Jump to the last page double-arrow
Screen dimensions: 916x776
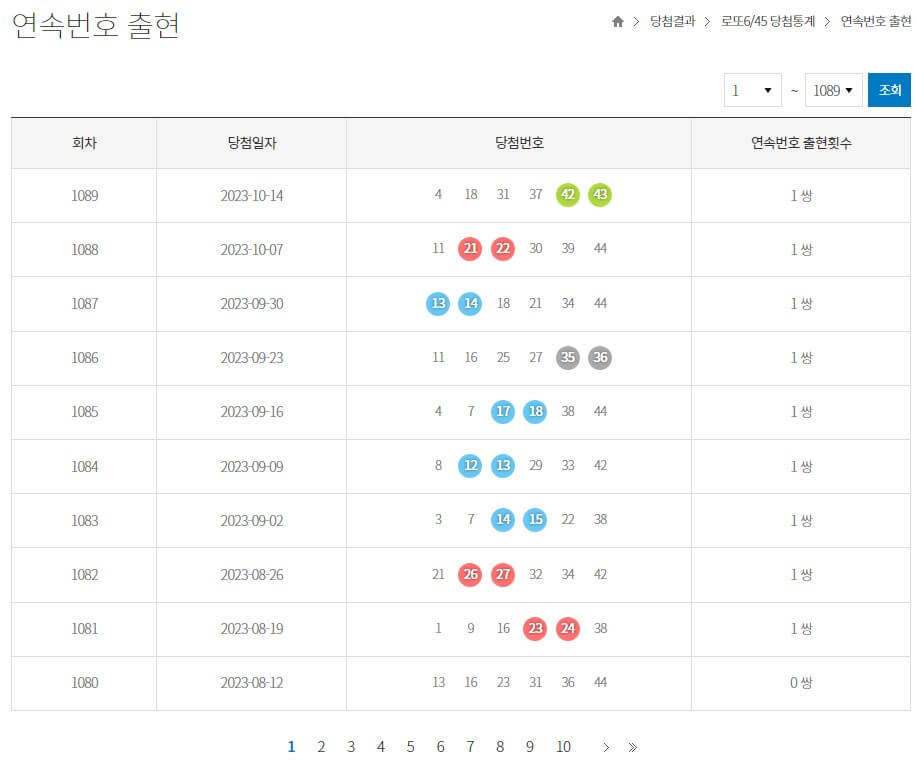632,746
